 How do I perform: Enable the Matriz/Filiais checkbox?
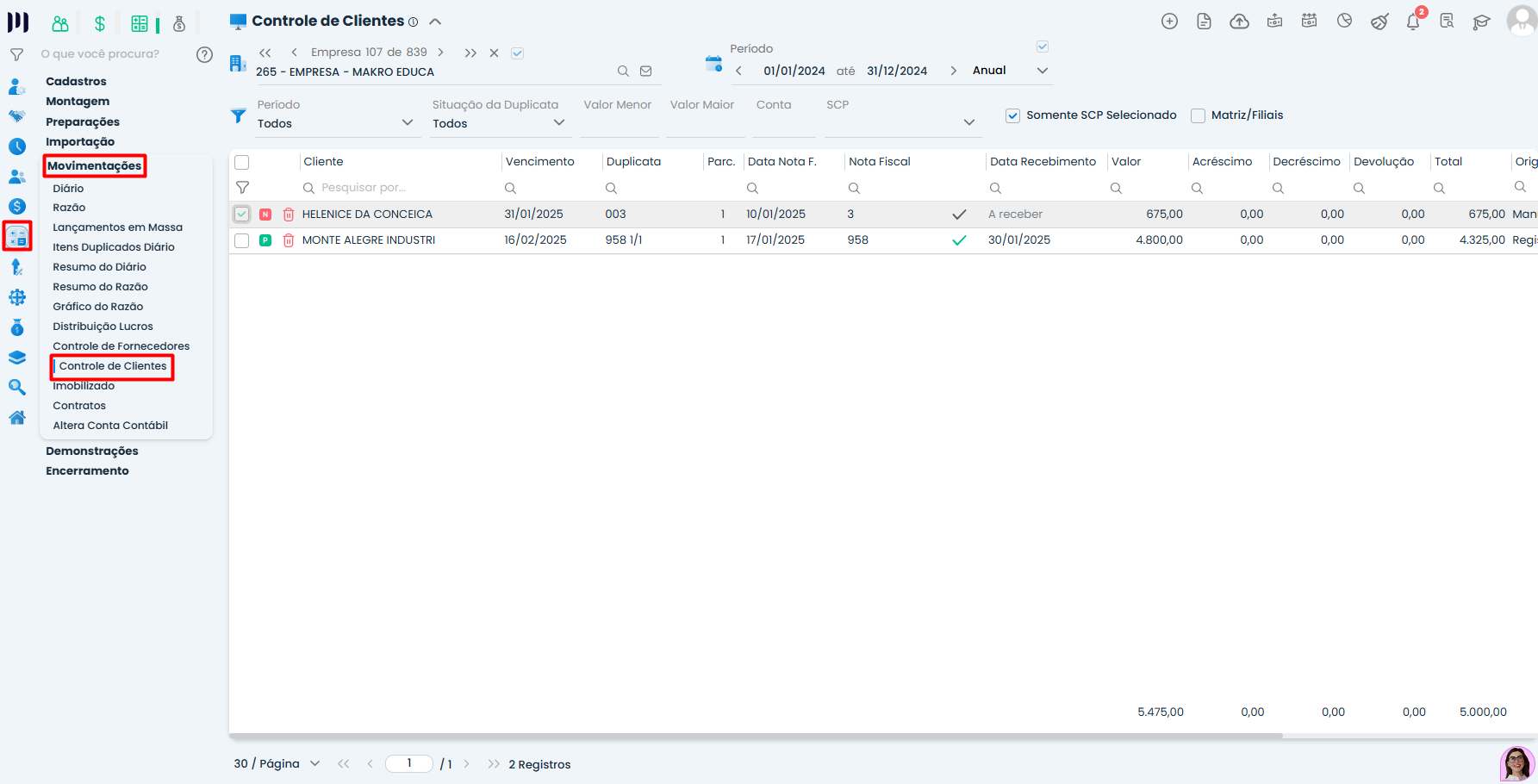pyautogui.click(x=1198, y=115)
